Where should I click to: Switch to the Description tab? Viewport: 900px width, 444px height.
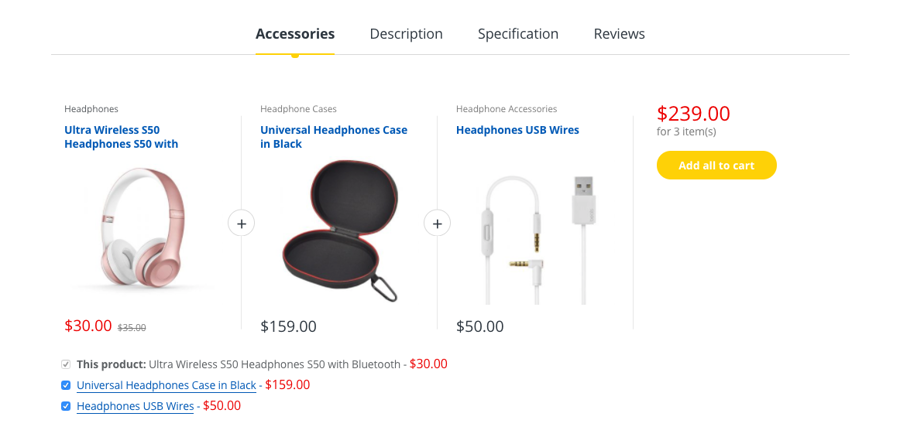coord(406,34)
